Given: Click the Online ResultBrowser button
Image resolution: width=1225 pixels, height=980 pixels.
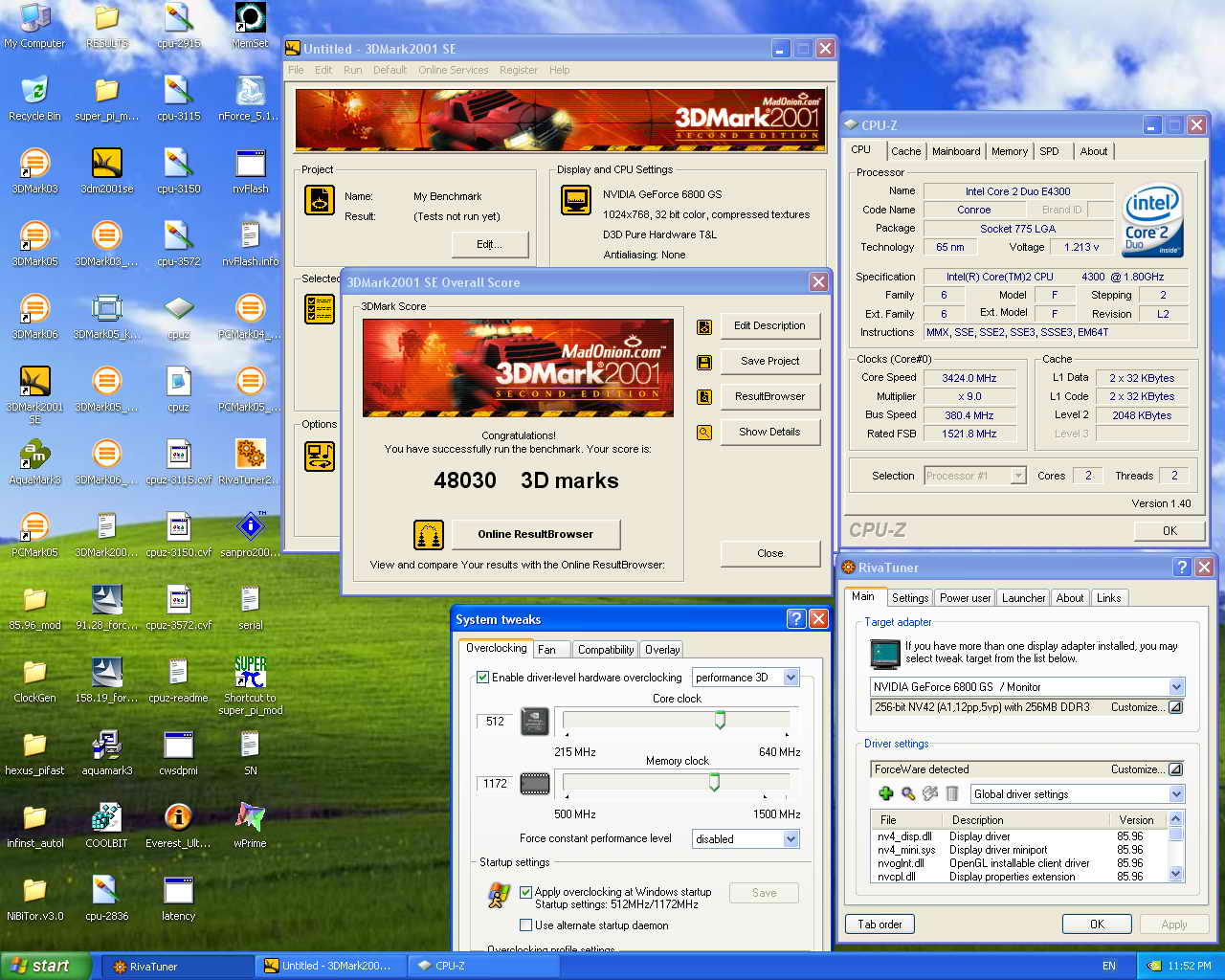Looking at the screenshot, I should pyautogui.click(x=536, y=534).
